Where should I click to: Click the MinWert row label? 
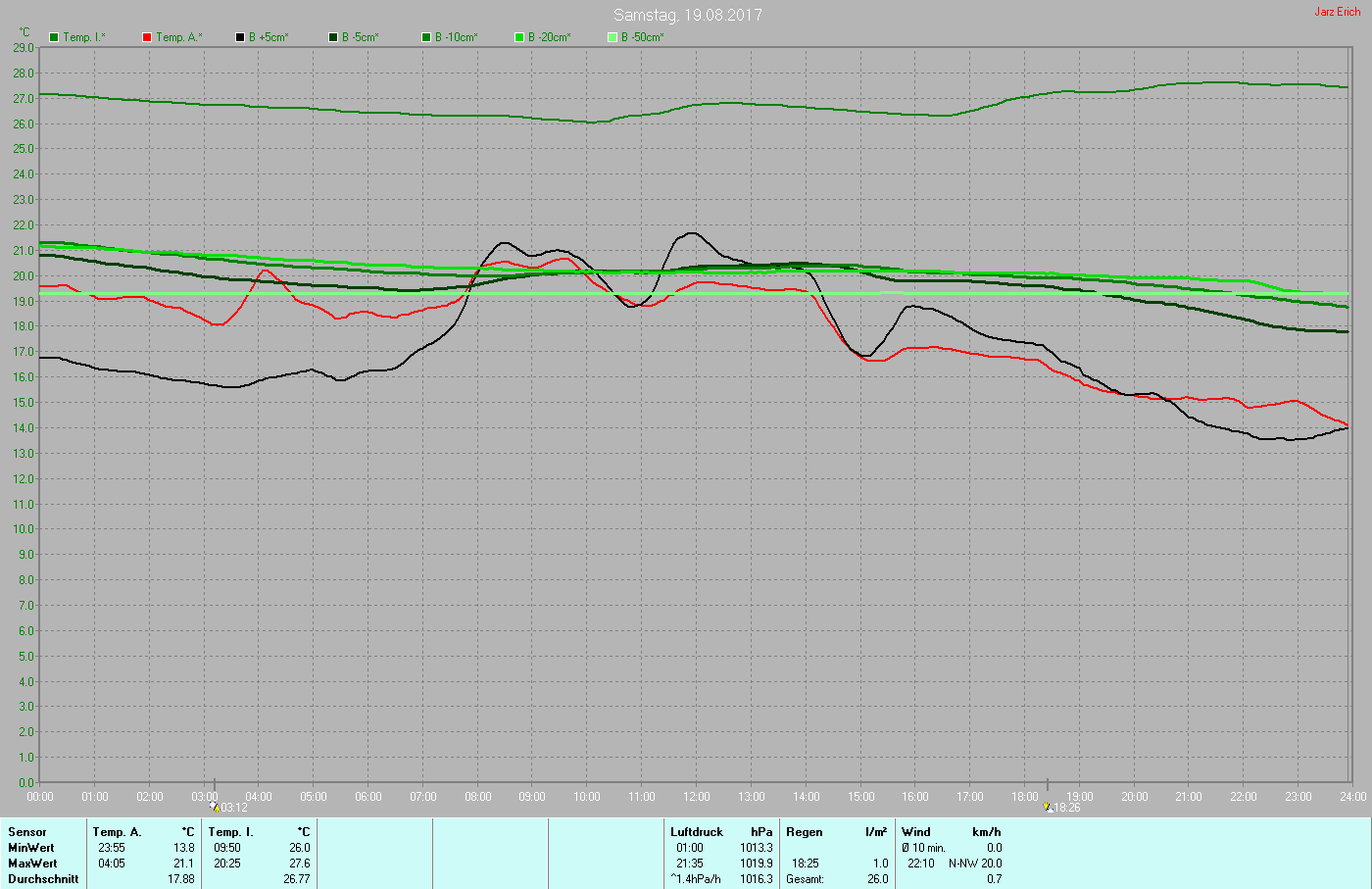[31, 848]
